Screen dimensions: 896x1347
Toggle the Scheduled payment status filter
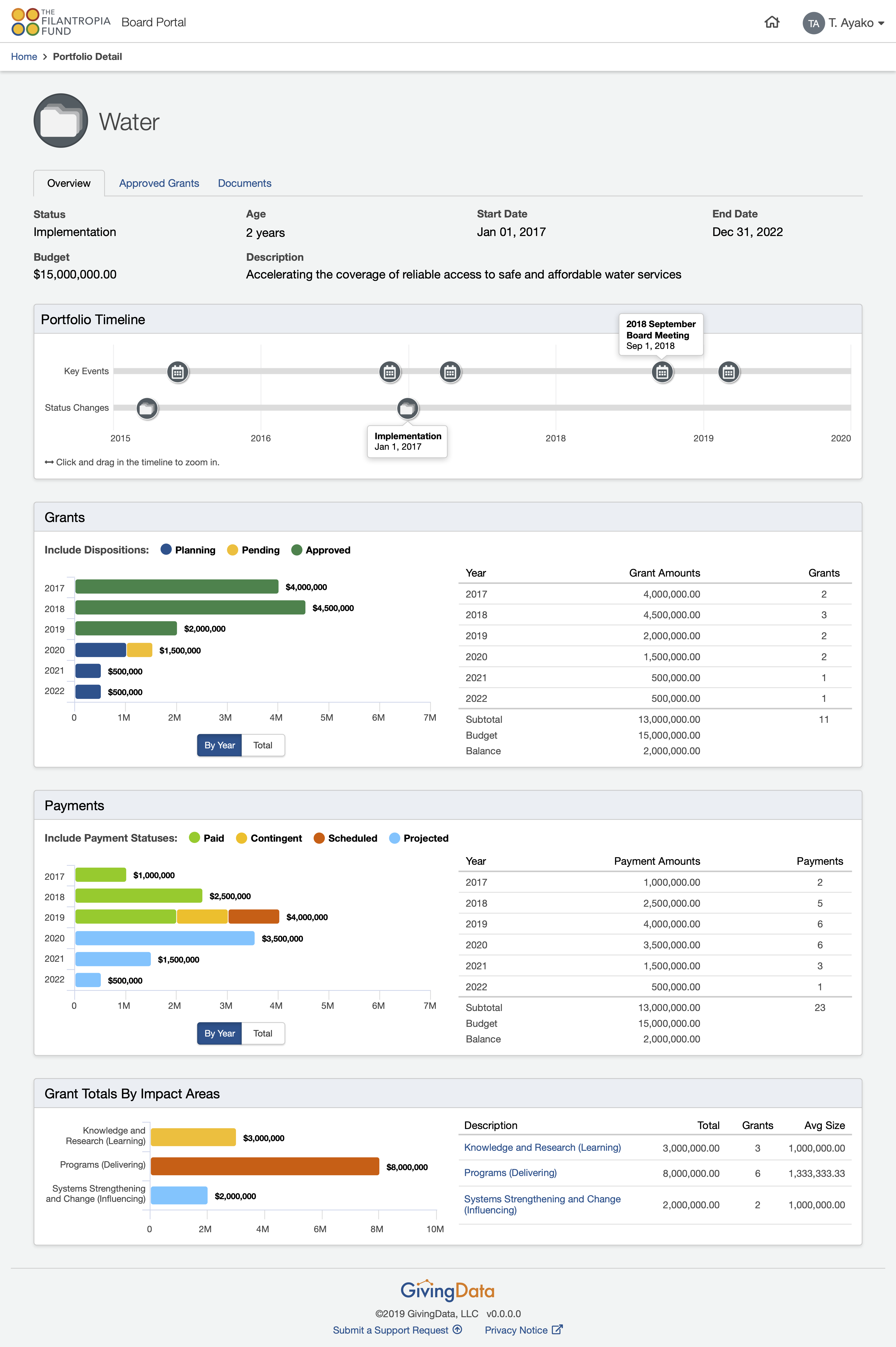(x=345, y=838)
